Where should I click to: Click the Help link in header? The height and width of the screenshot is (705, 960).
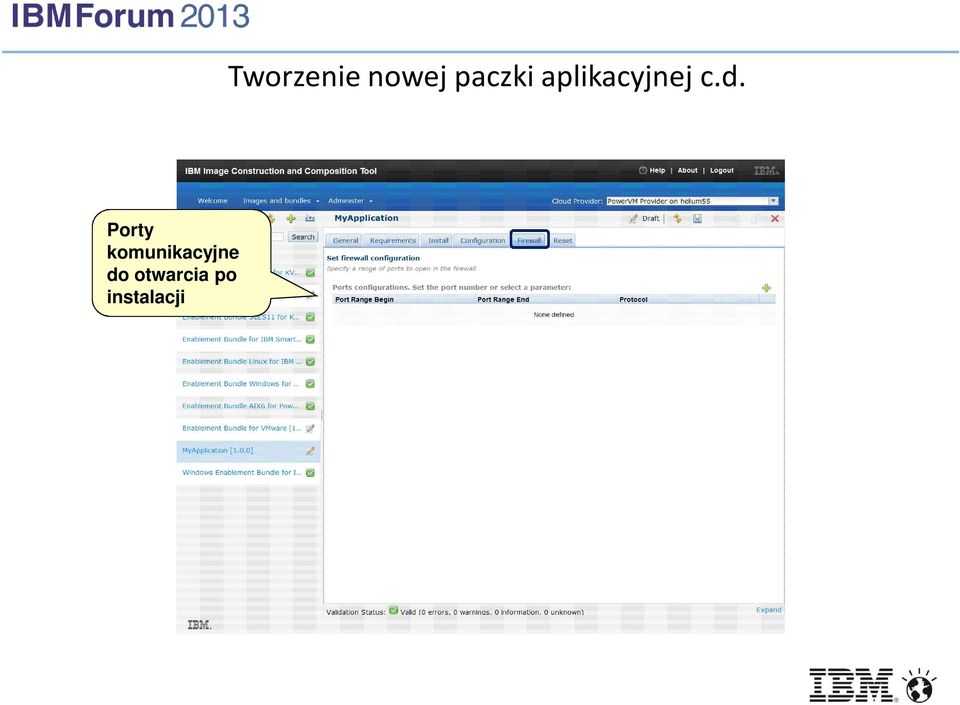tap(657, 171)
